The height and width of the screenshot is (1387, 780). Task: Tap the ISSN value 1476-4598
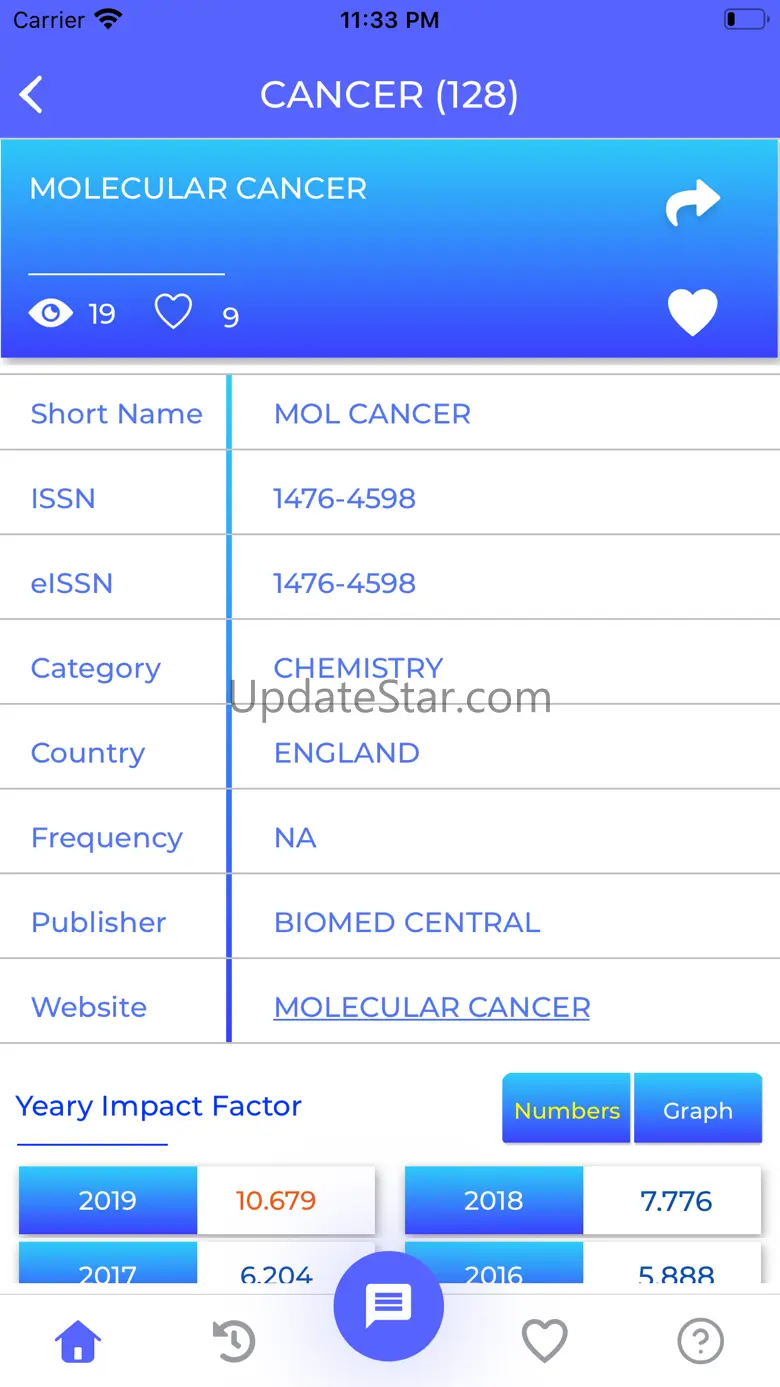[x=345, y=498]
